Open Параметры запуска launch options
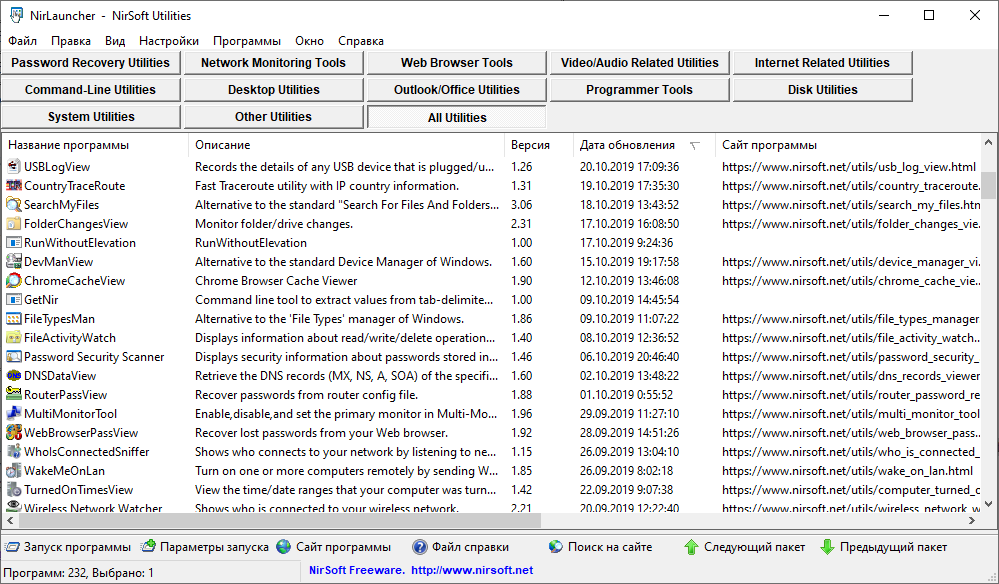The height and width of the screenshot is (584, 999). click(205, 547)
